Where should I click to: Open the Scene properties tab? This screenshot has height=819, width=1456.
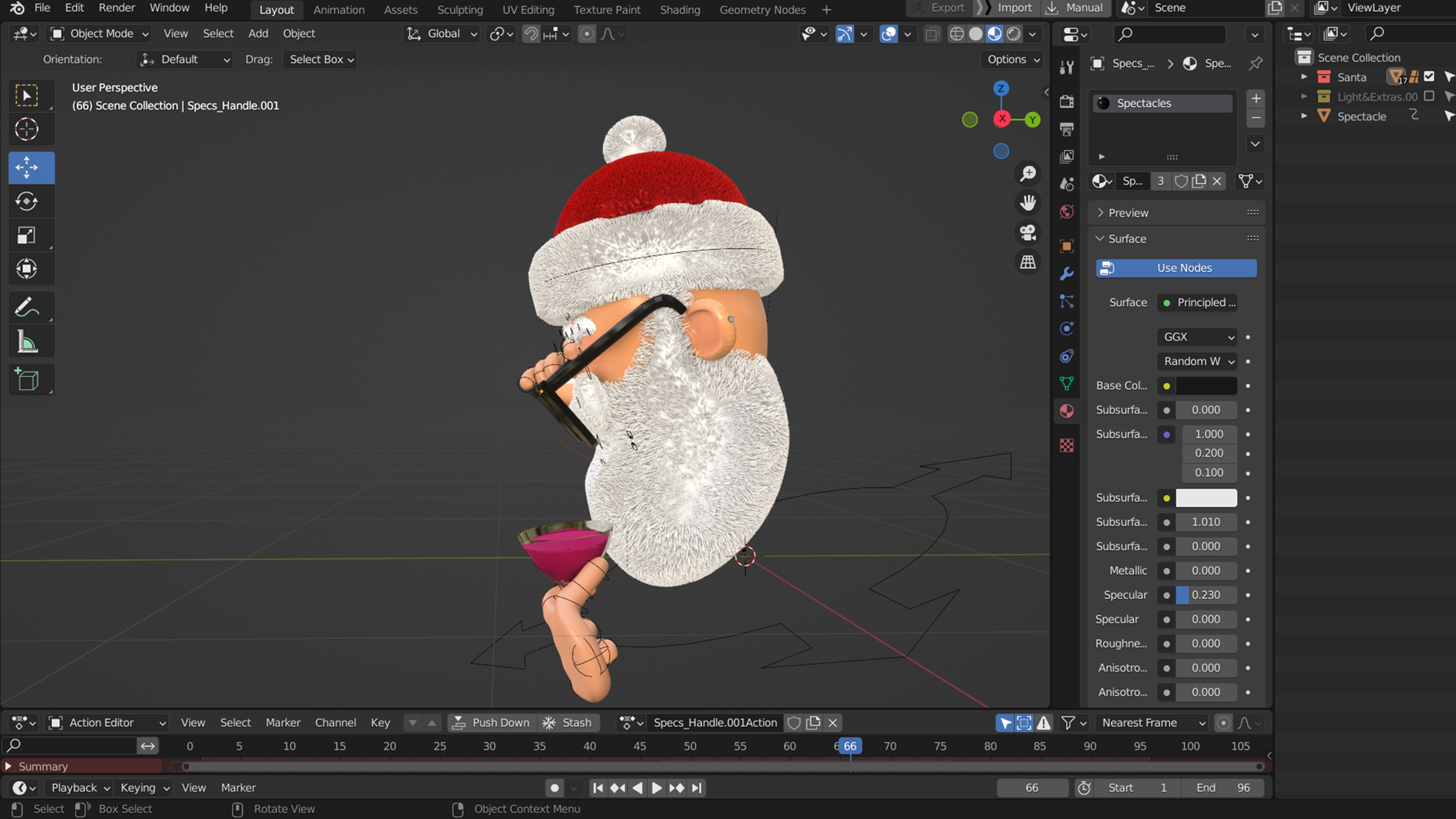coord(1067,184)
